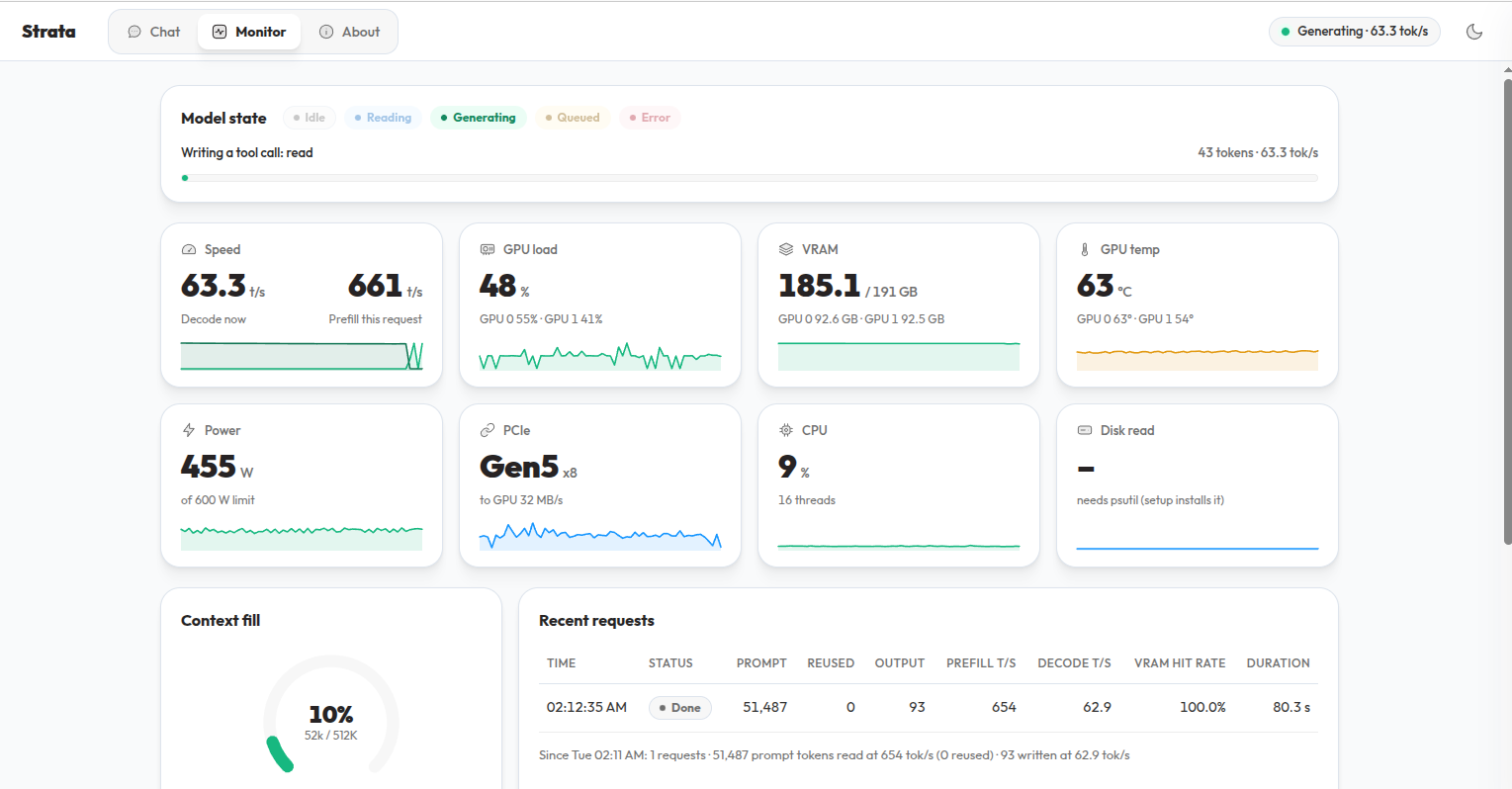
Task: Click the "16 threads" label under CPU
Action: pyautogui.click(x=807, y=500)
